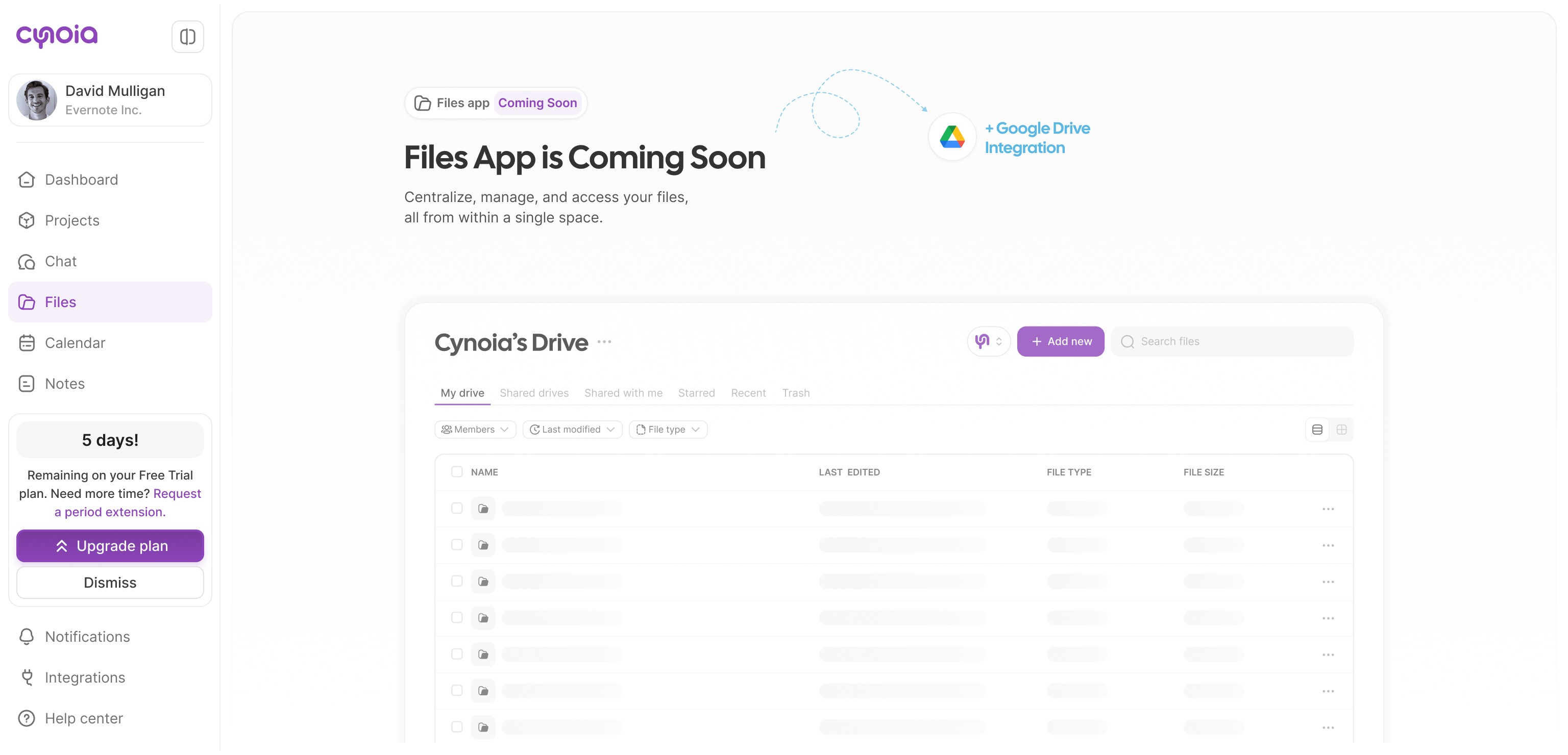The image size is (1568, 755).
Task: Check the first file row checkbox
Action: coord(456,508)
